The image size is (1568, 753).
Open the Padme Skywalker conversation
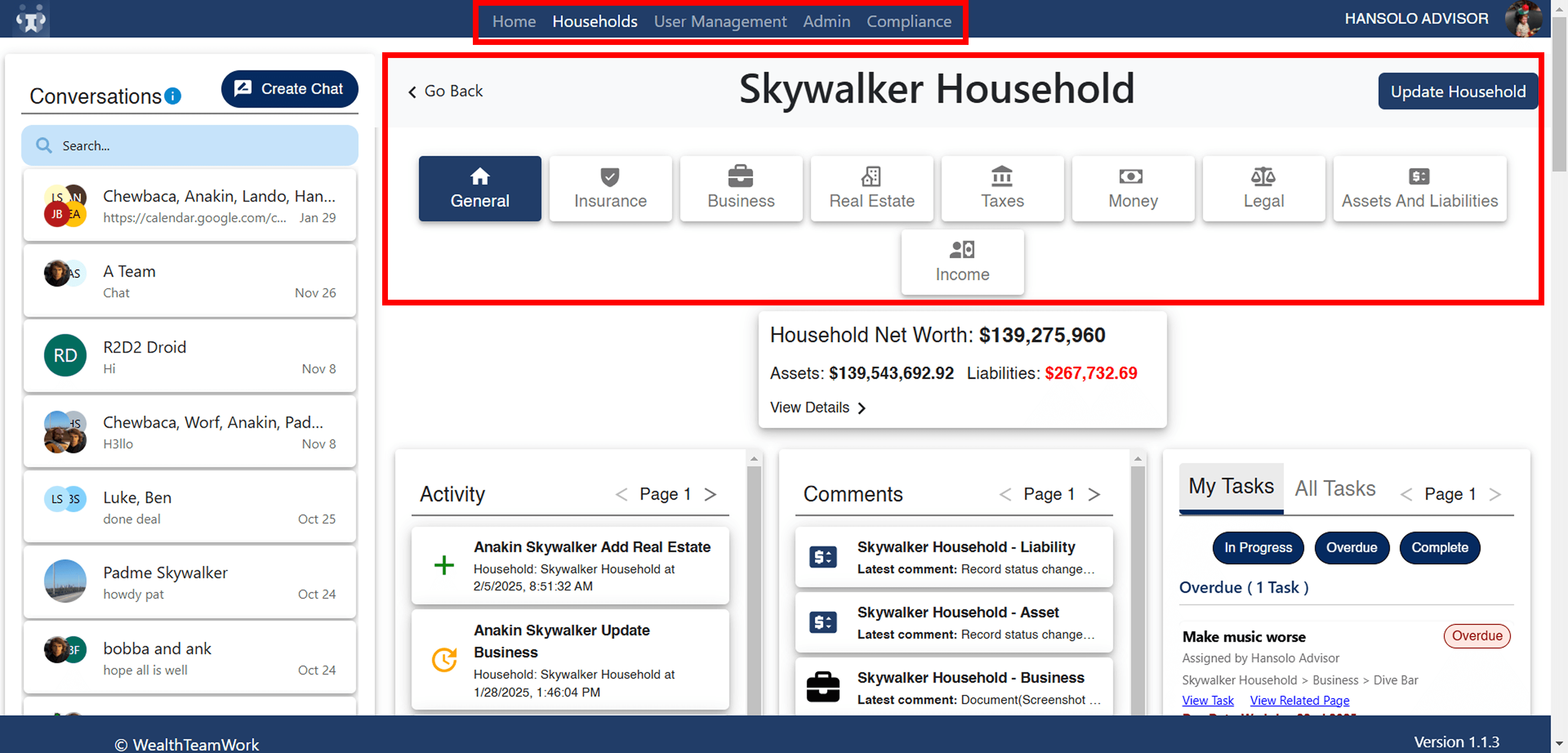[x=190, y=582]
